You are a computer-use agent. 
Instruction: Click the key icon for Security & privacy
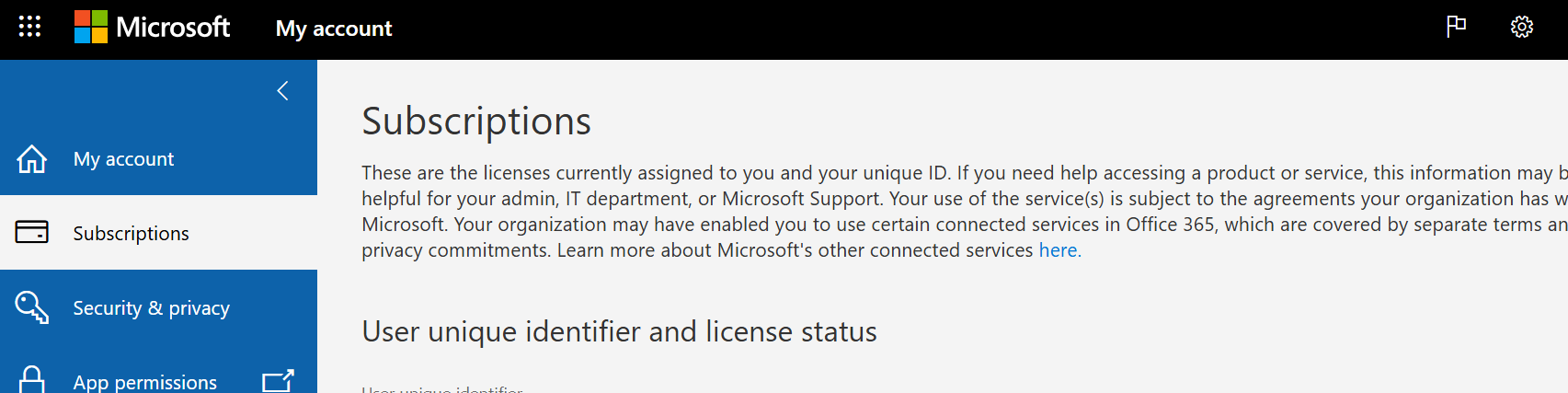[x=32, y=307]
